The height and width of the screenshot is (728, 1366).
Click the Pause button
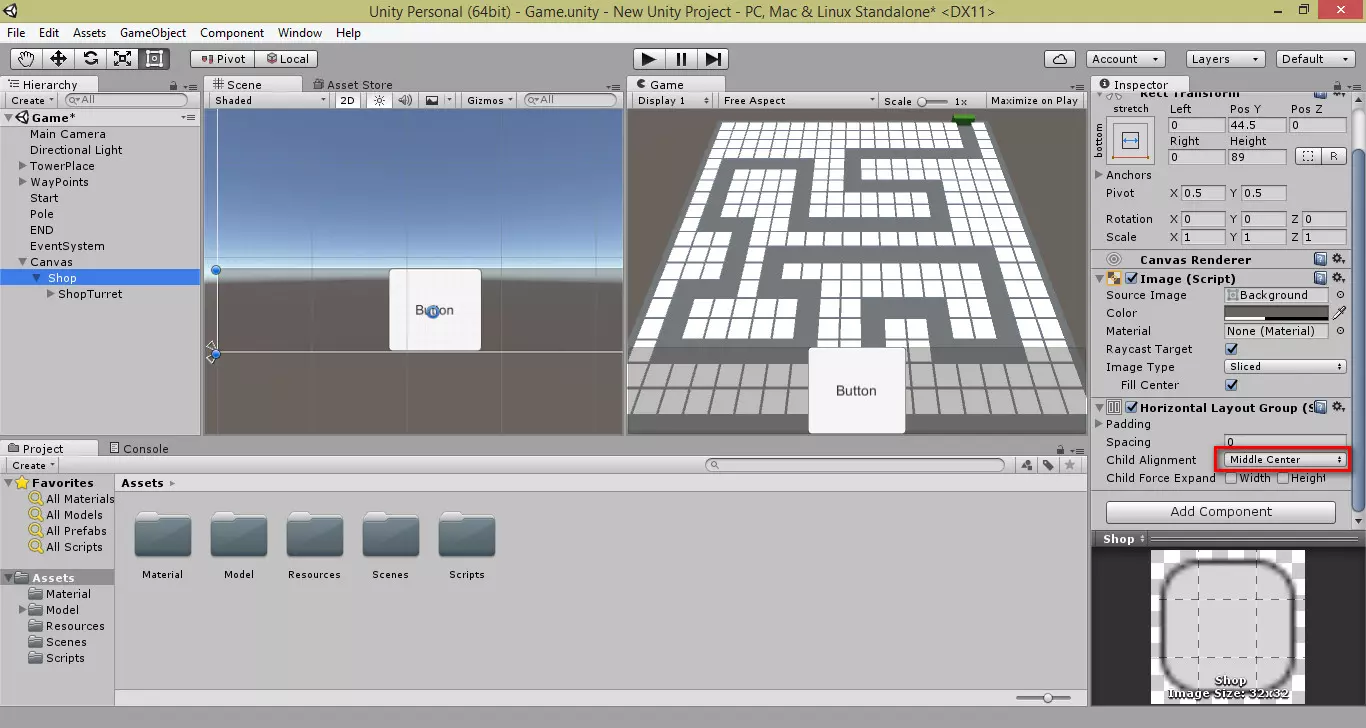tap(681, 59)
